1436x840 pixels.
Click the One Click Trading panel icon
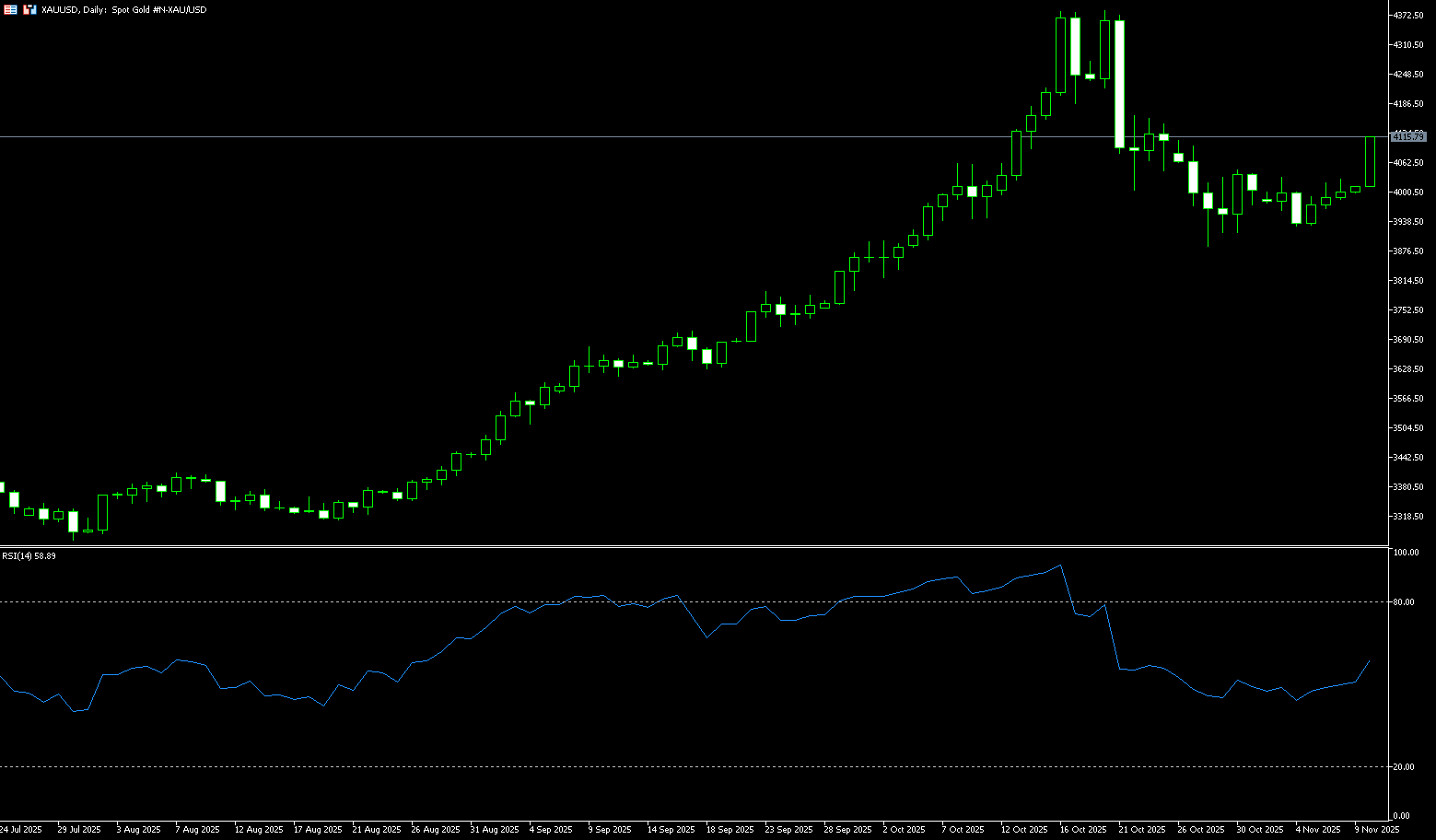pos(10,9)
